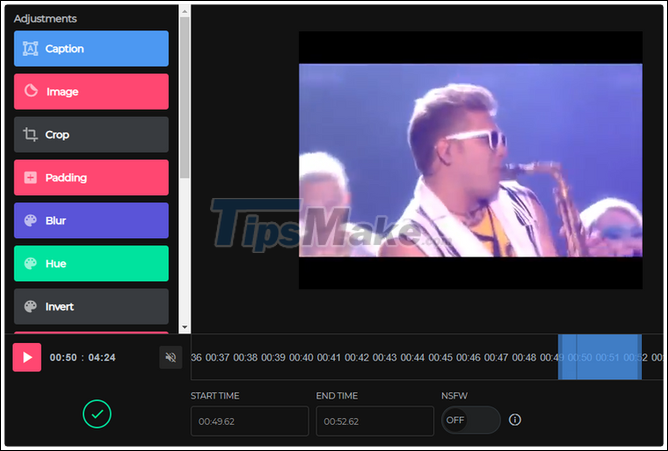Click the Padding square icon
Image resolution: width=668 pixels, height=451 pixels.
[30, 178]
